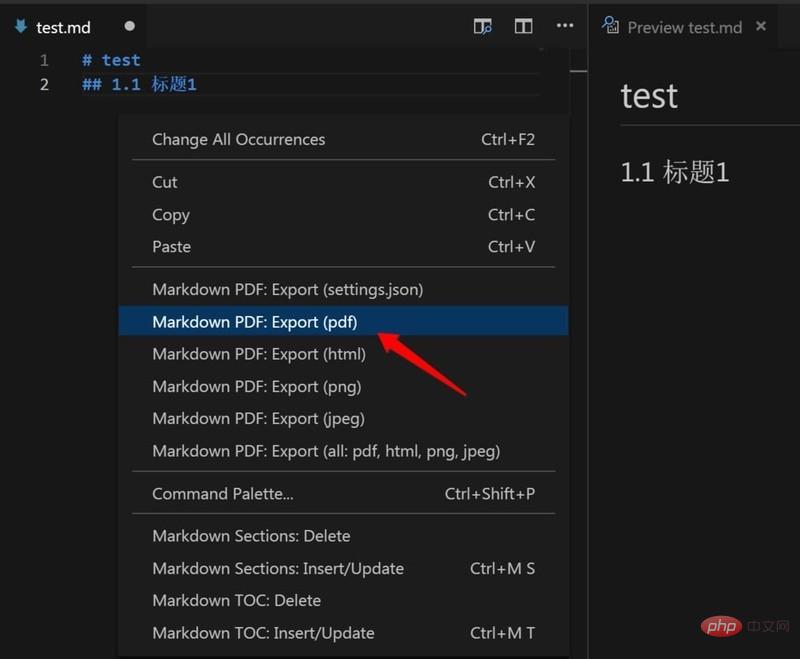Select Change All Occurrences
The image size is (800, 659).
tap(238, 139)
